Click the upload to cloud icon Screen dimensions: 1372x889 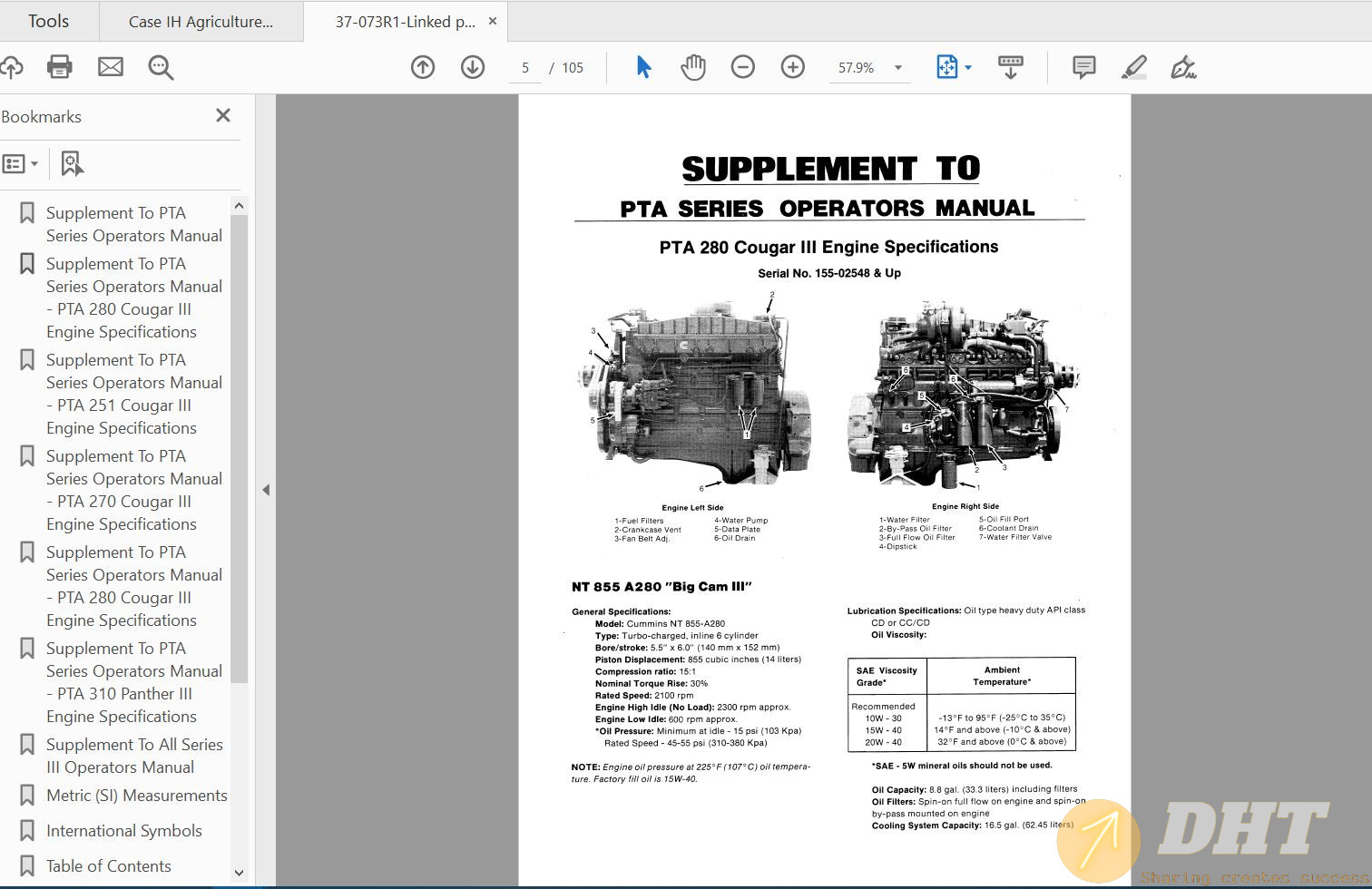tap(11, 67)
